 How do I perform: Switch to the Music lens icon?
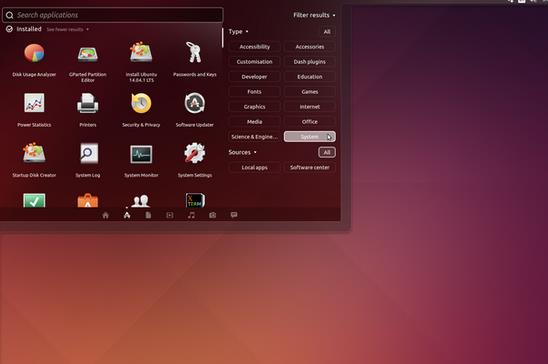pos(191,215)
